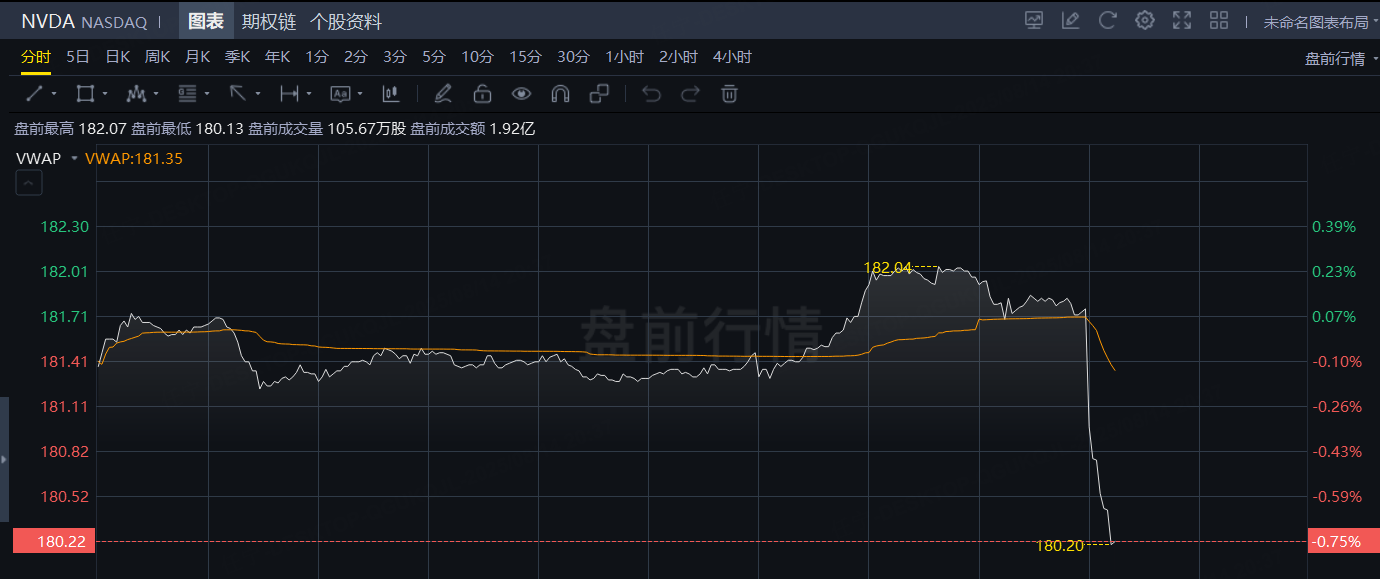
Task: Open Fibonacci tool options arrow
Action: [207, 94]
